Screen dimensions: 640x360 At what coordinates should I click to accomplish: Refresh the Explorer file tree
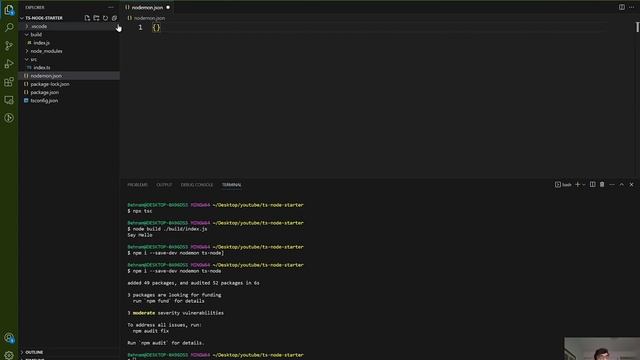[105, 18]
